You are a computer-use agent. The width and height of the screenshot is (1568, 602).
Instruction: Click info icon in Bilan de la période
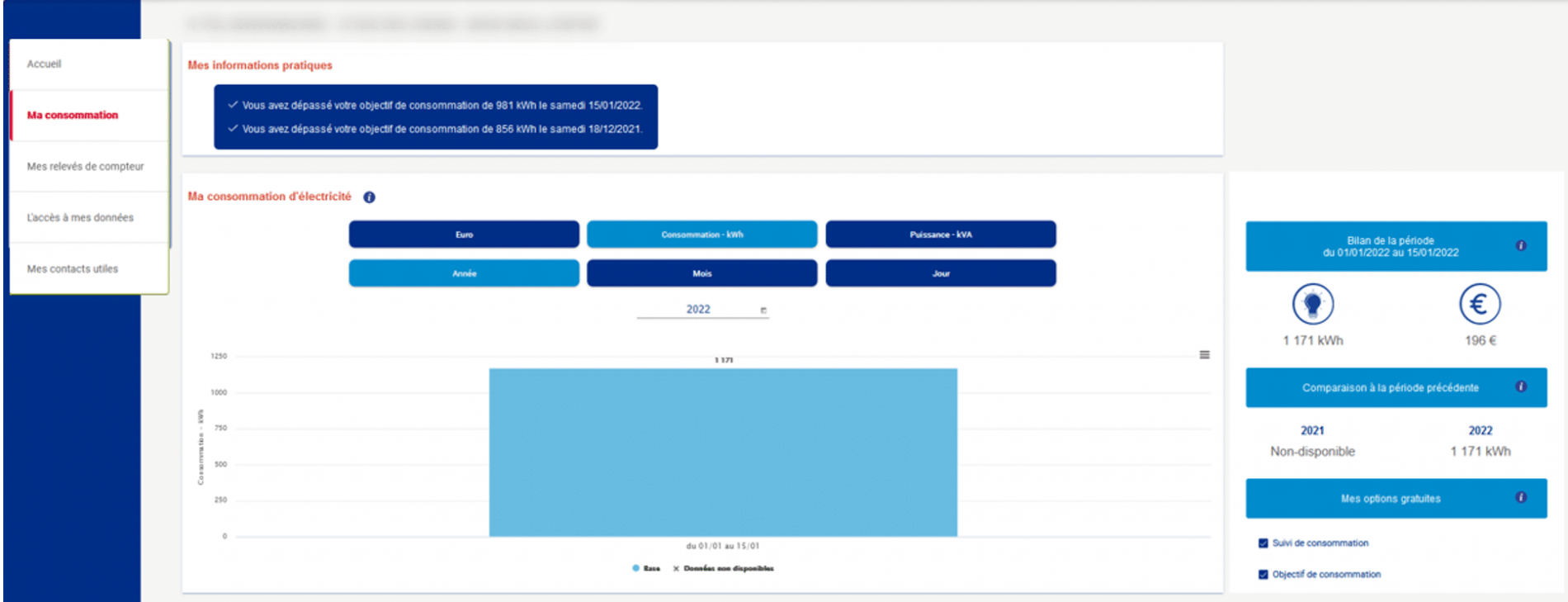coord(1520,246)
